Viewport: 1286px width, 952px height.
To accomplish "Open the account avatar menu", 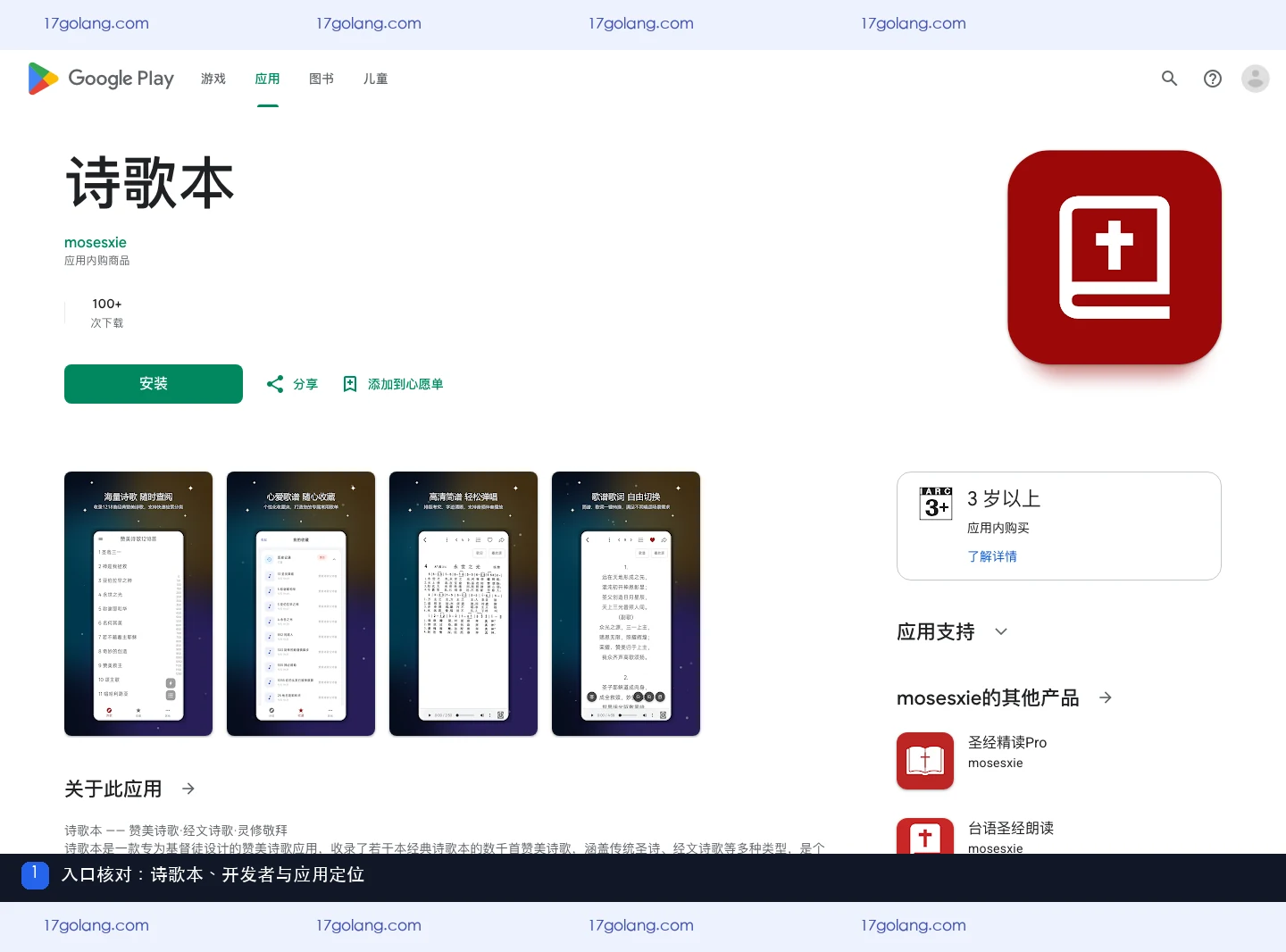I will (x=1256, y=79).
